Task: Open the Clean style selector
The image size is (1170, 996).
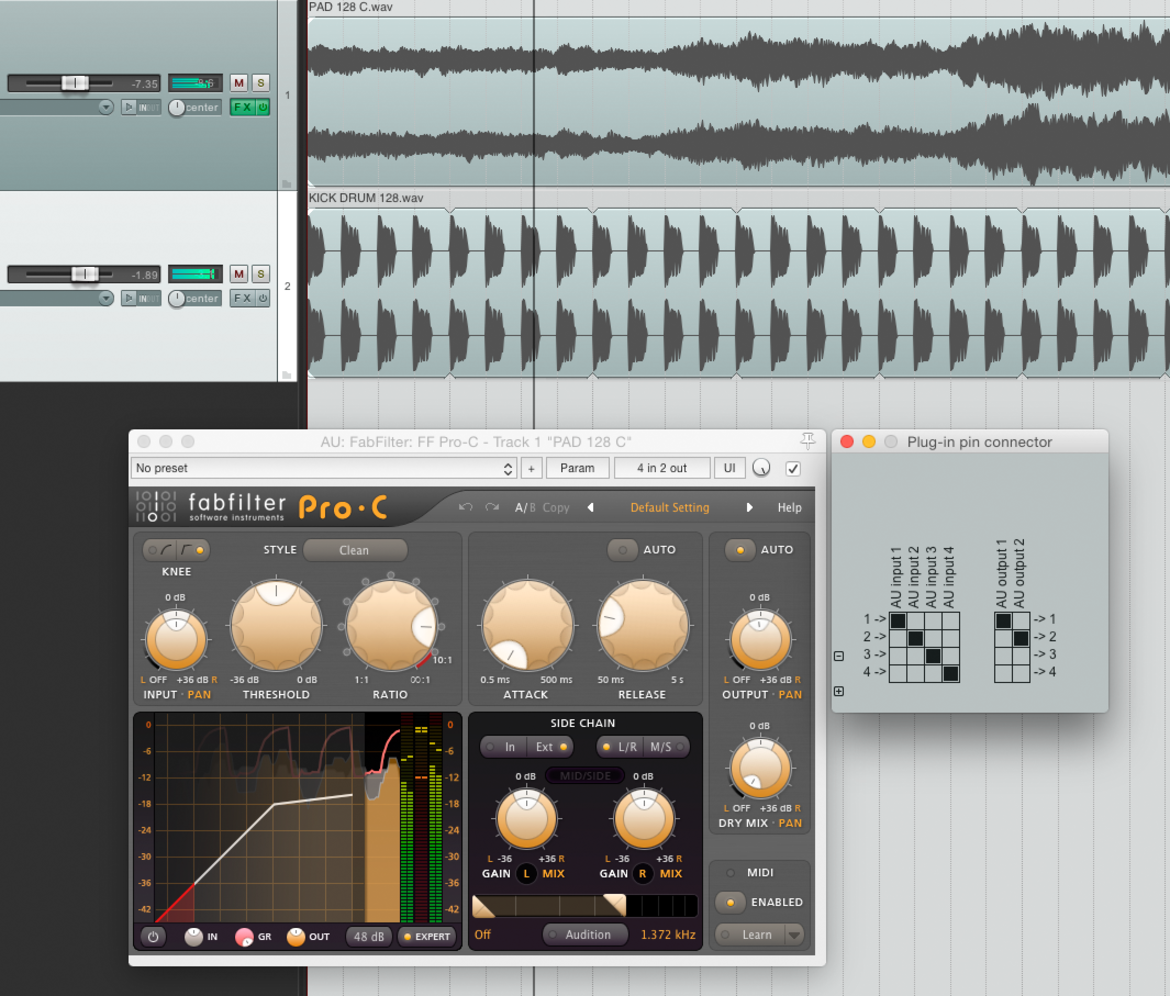Action: tap(354, 550)
